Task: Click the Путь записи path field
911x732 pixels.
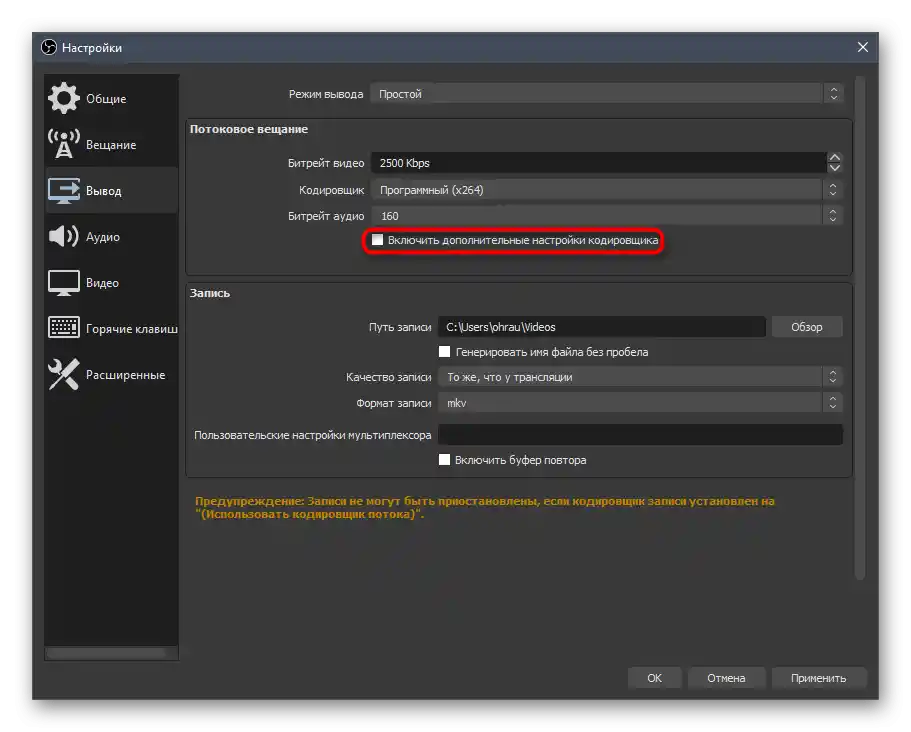Action: (x=602, y=327)
